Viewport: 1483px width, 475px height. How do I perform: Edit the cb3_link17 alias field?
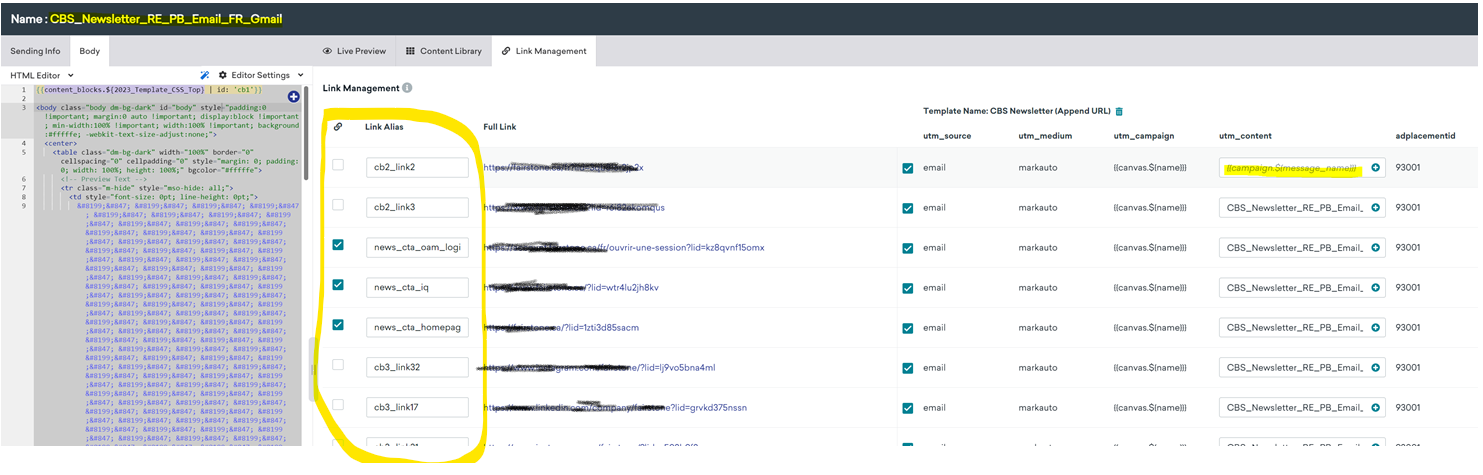417,408
